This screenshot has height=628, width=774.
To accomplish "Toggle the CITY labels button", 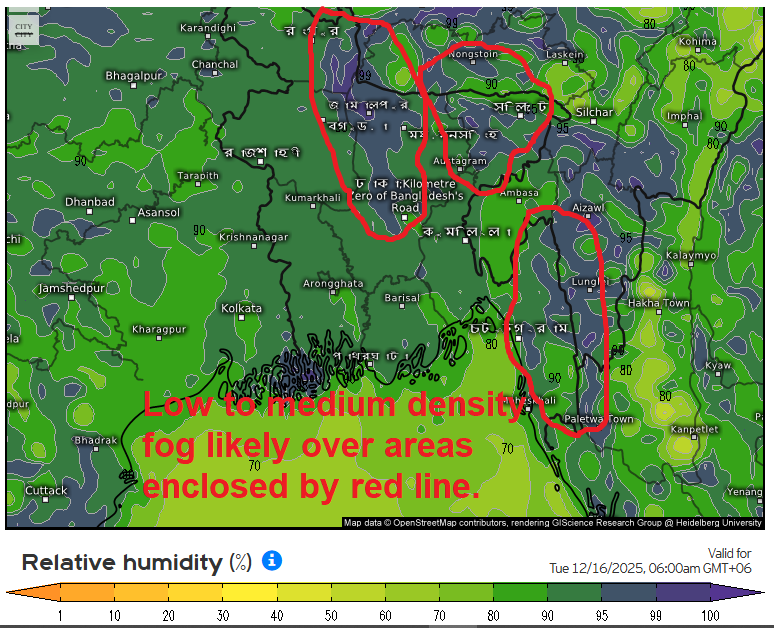I will point(23,28).
